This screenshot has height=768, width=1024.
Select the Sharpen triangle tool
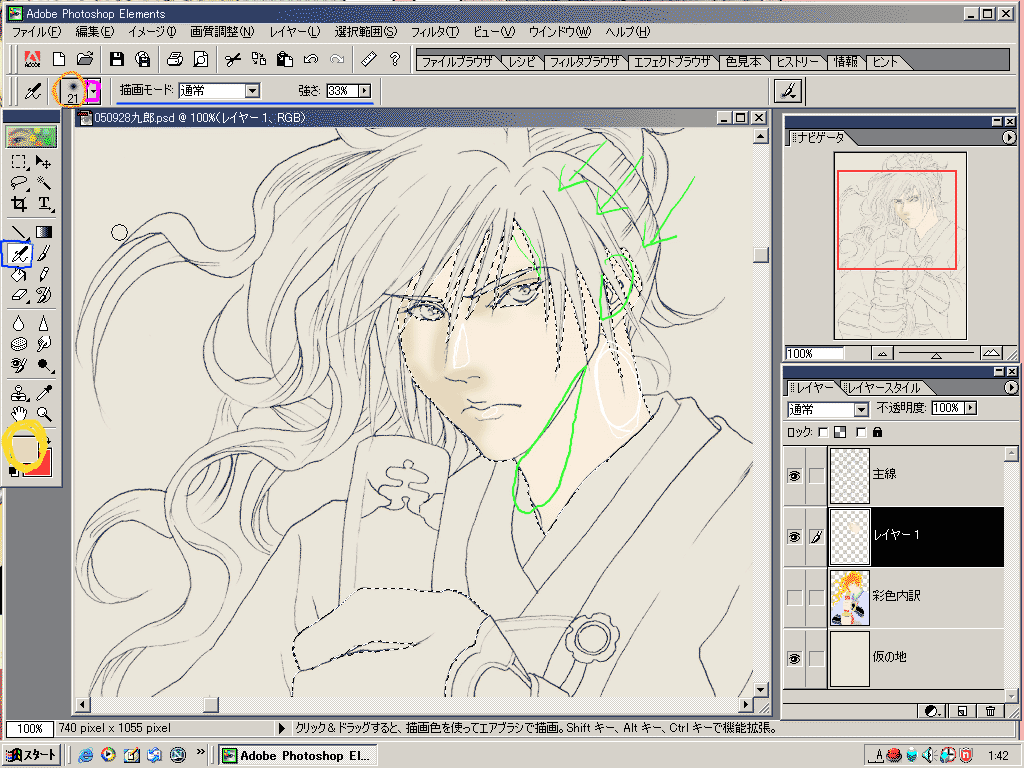[44, 323]
